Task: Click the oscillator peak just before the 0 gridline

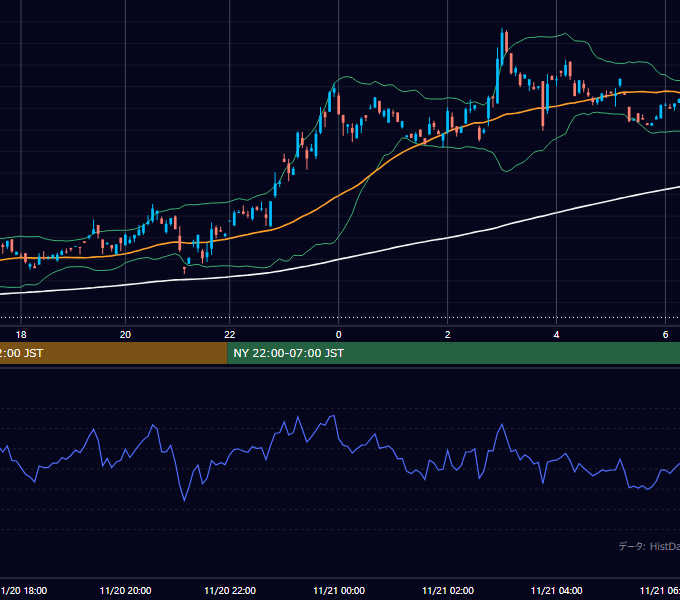Action: click(x=333, y=416)
